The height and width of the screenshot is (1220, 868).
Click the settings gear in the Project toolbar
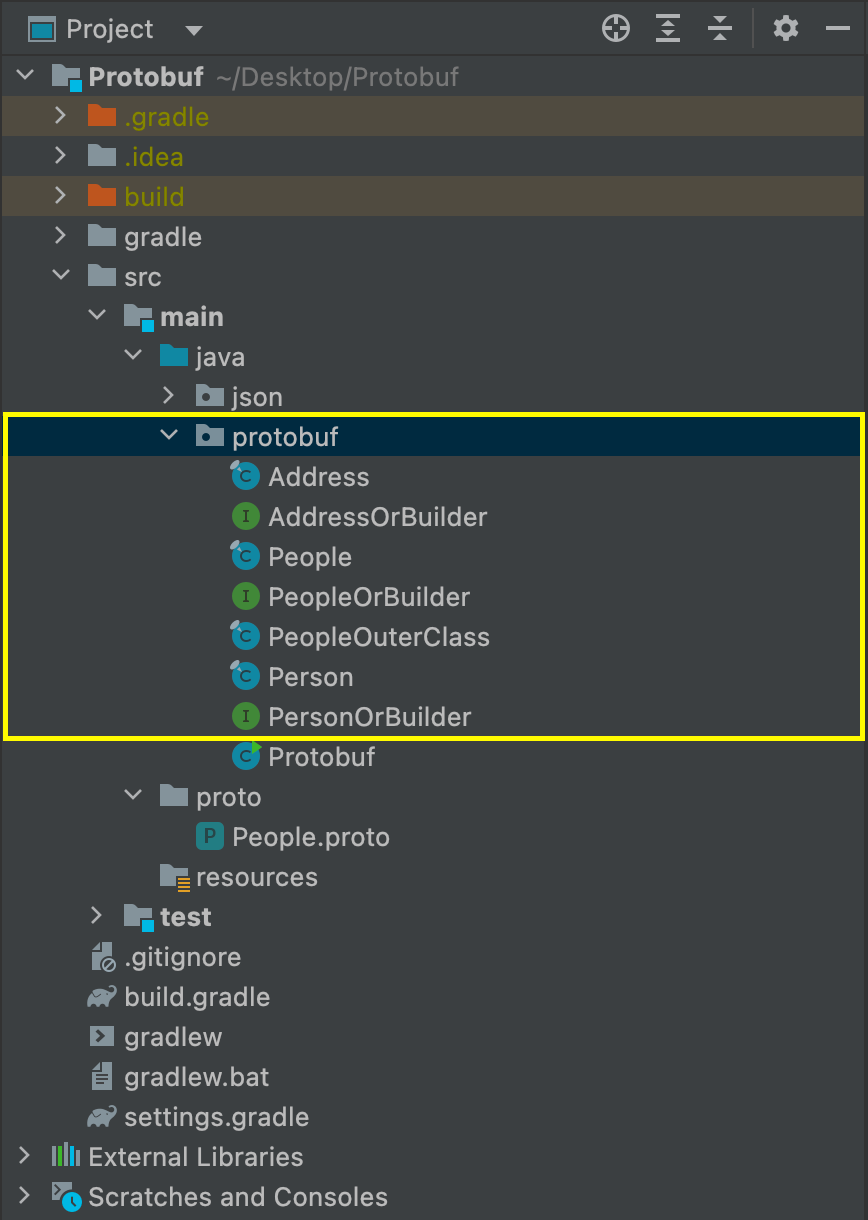pyautogui.click(x=786, y=28)
